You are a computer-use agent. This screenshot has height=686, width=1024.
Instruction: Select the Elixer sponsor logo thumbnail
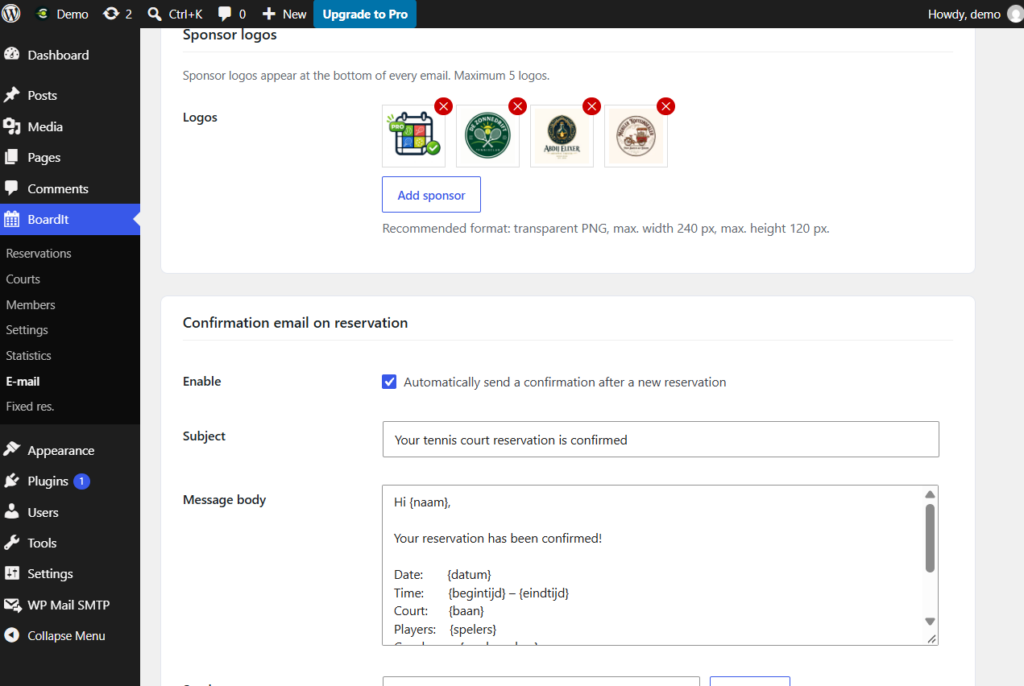562,136
